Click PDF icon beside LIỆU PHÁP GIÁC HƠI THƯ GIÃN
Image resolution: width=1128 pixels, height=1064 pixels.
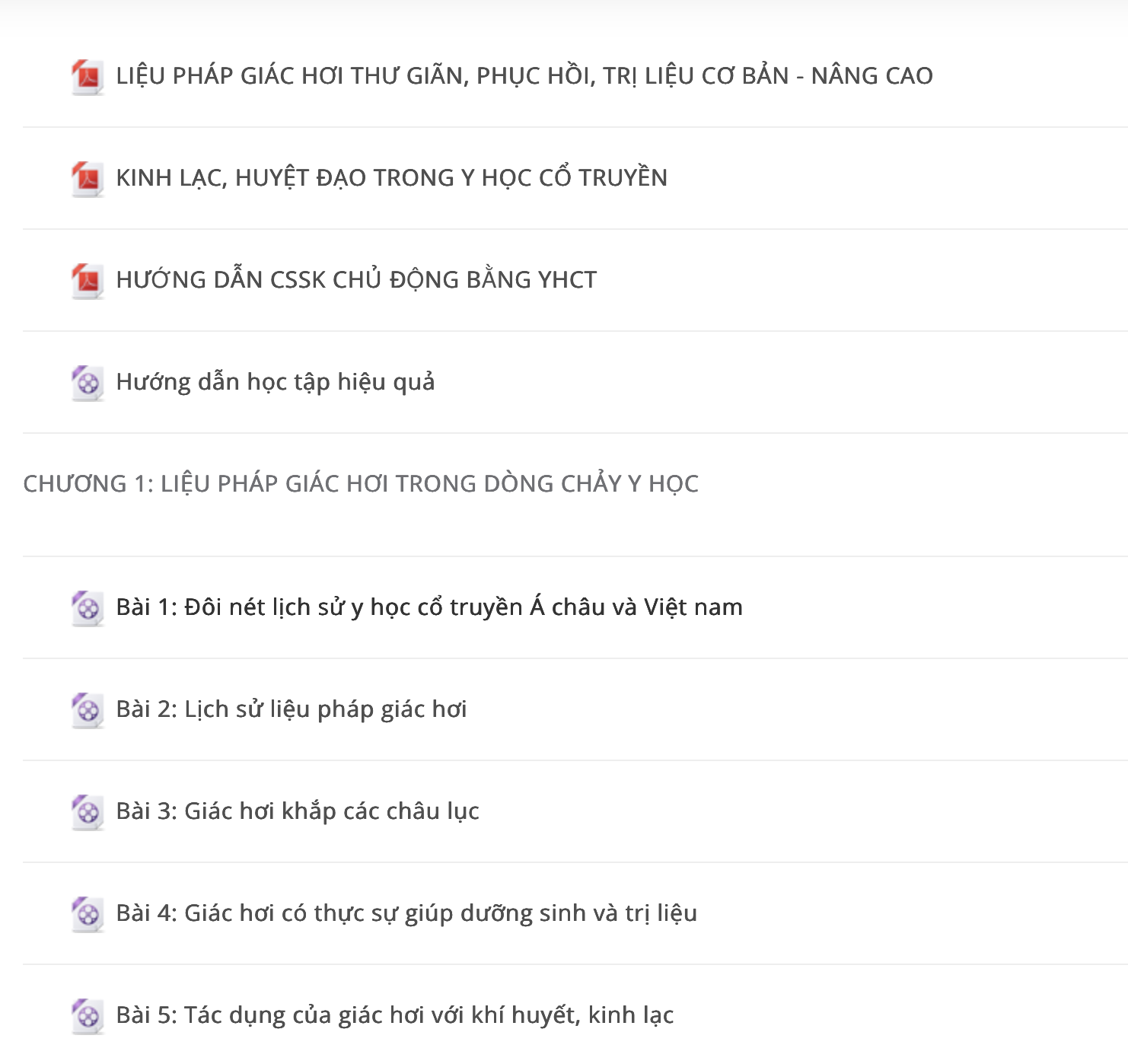point(88,77)
